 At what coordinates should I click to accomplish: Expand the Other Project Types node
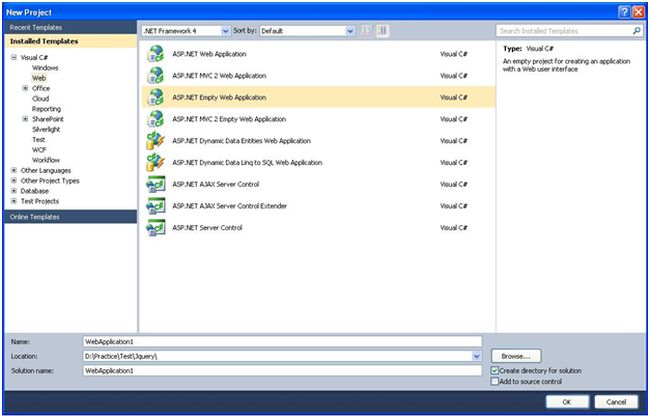[x=14, y=180]
